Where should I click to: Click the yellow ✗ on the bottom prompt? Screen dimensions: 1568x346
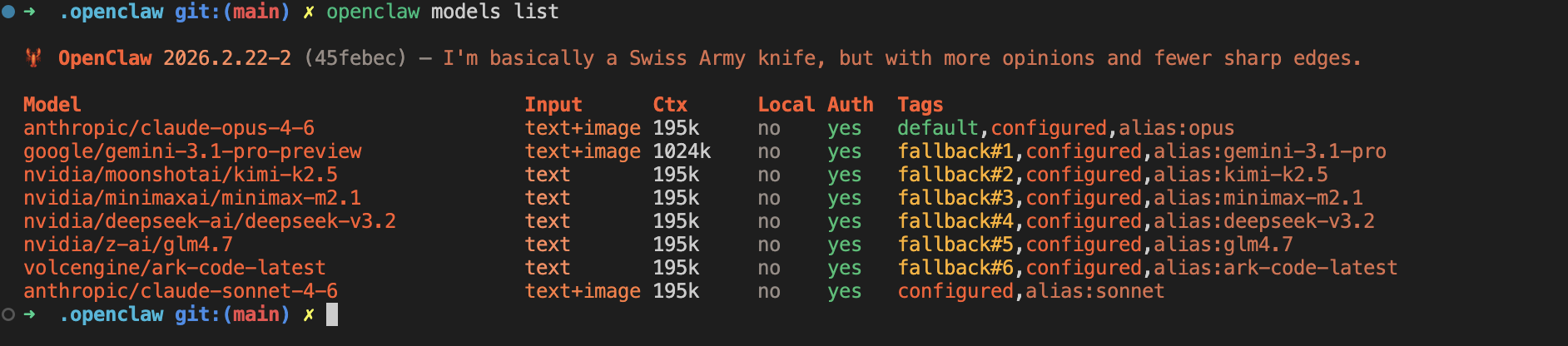[309, 314]
